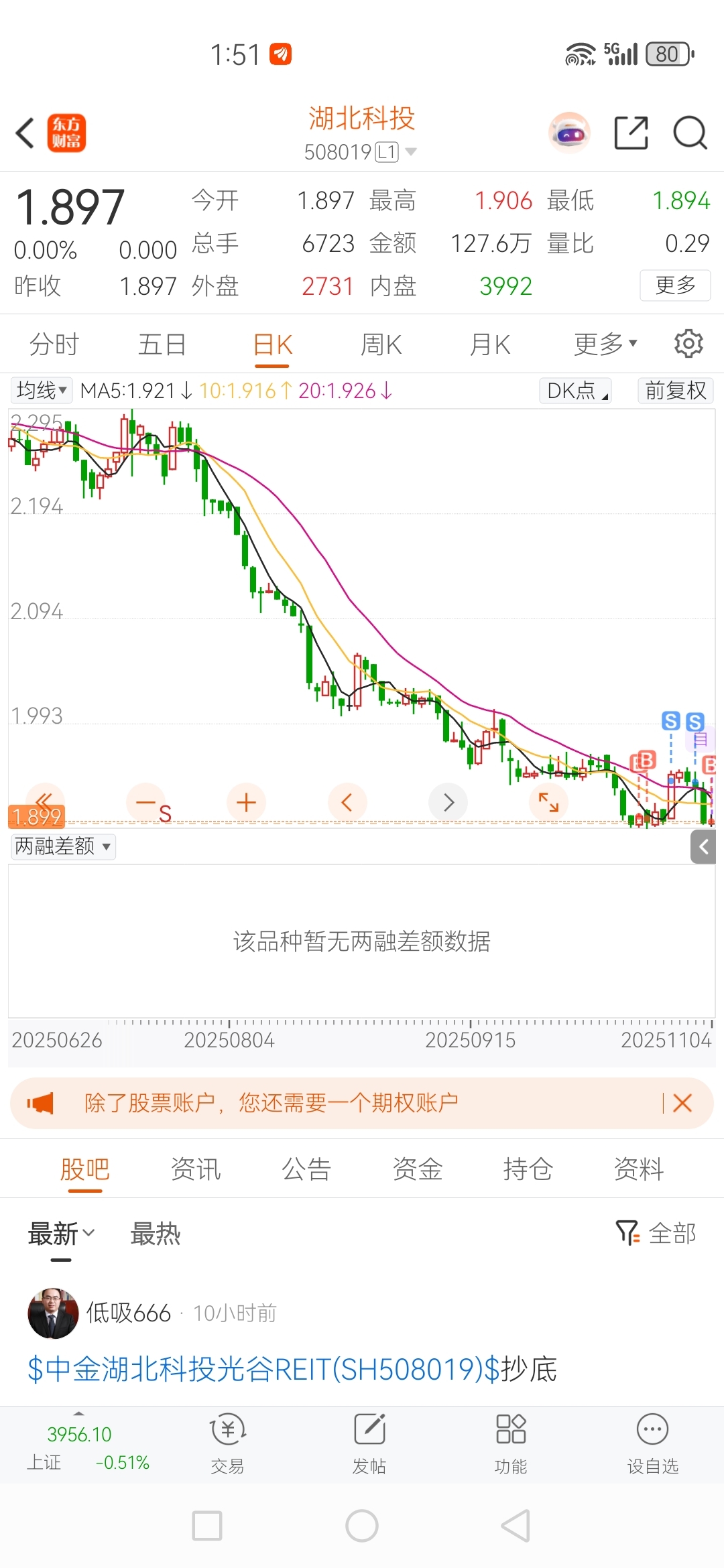This screenshot has width=724, height=1568.
Task: Expand the 均线 indicator dropdown
Action: (x=42, y=391)
